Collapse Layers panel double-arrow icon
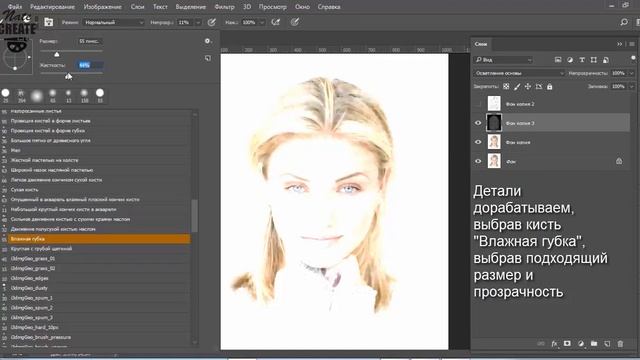 coord(620,44)
